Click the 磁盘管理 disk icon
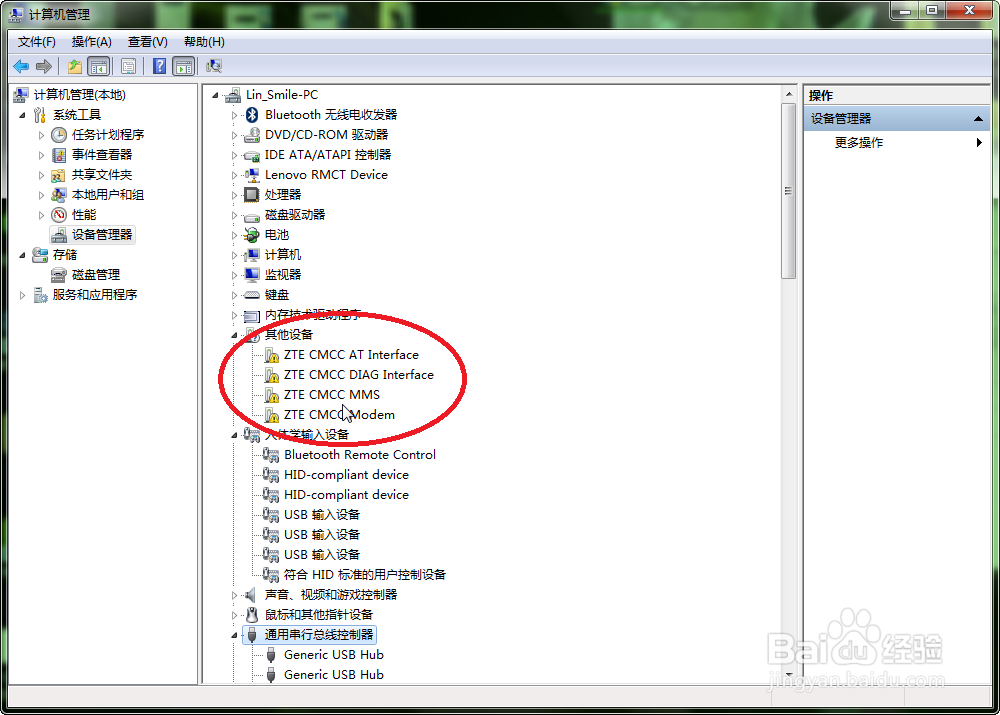 point(59,275)
